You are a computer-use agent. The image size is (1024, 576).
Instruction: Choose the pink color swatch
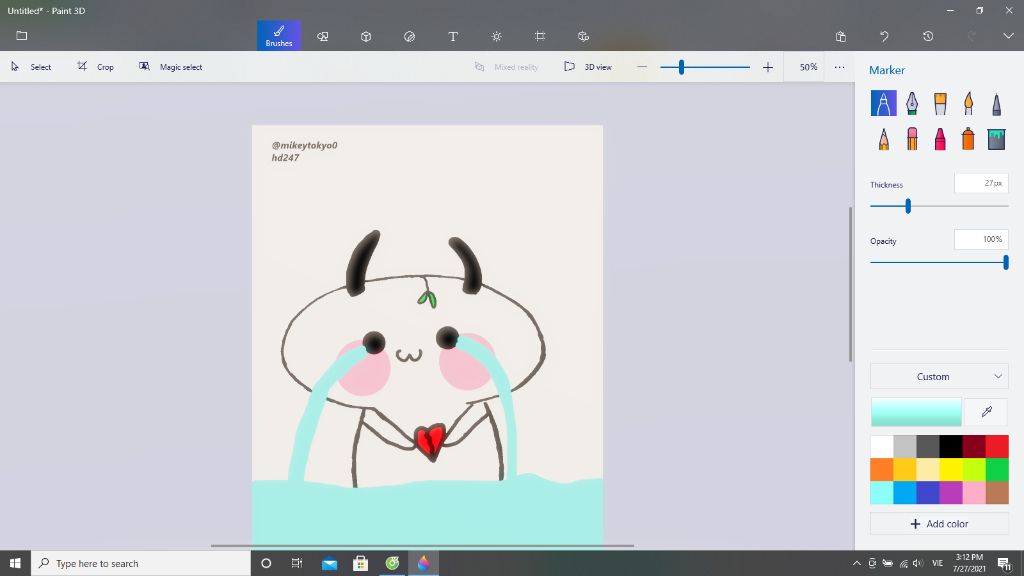[x=974, y=492]
